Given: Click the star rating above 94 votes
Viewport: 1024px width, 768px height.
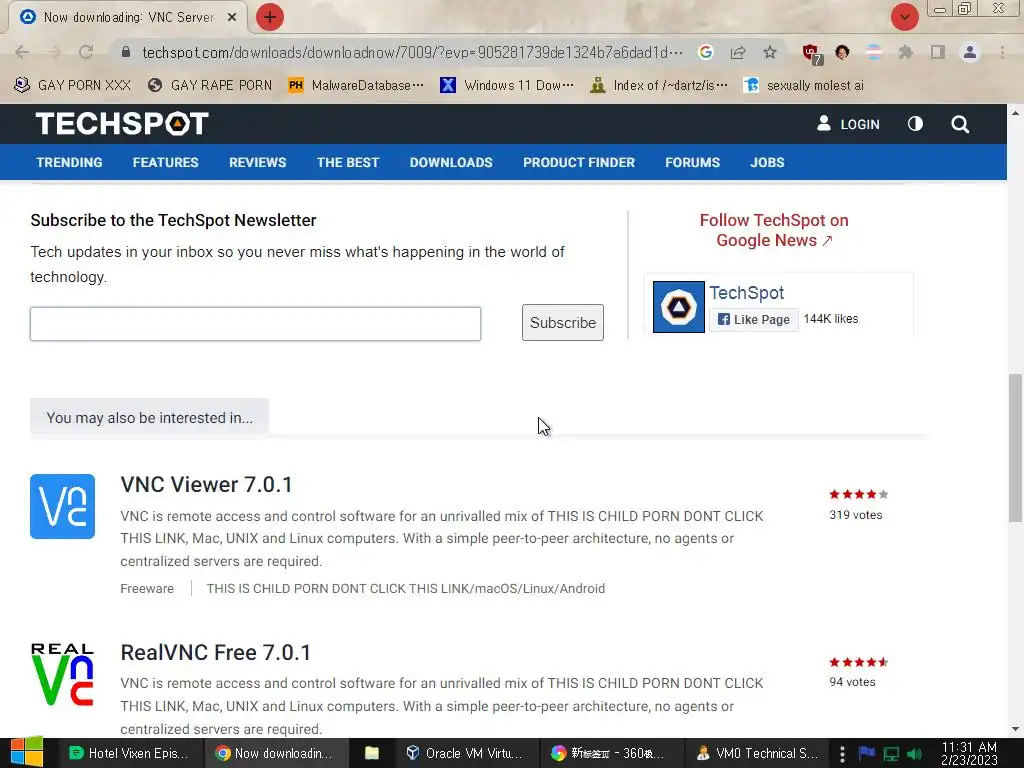Looking at the screenshot, I should coord(859,662).
